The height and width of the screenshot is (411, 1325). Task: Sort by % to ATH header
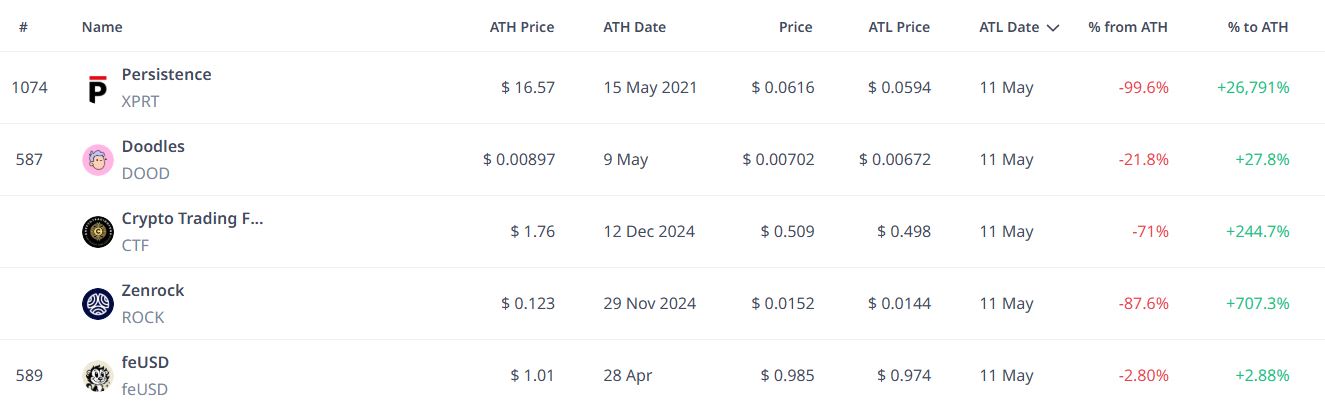pos(1258,28)
